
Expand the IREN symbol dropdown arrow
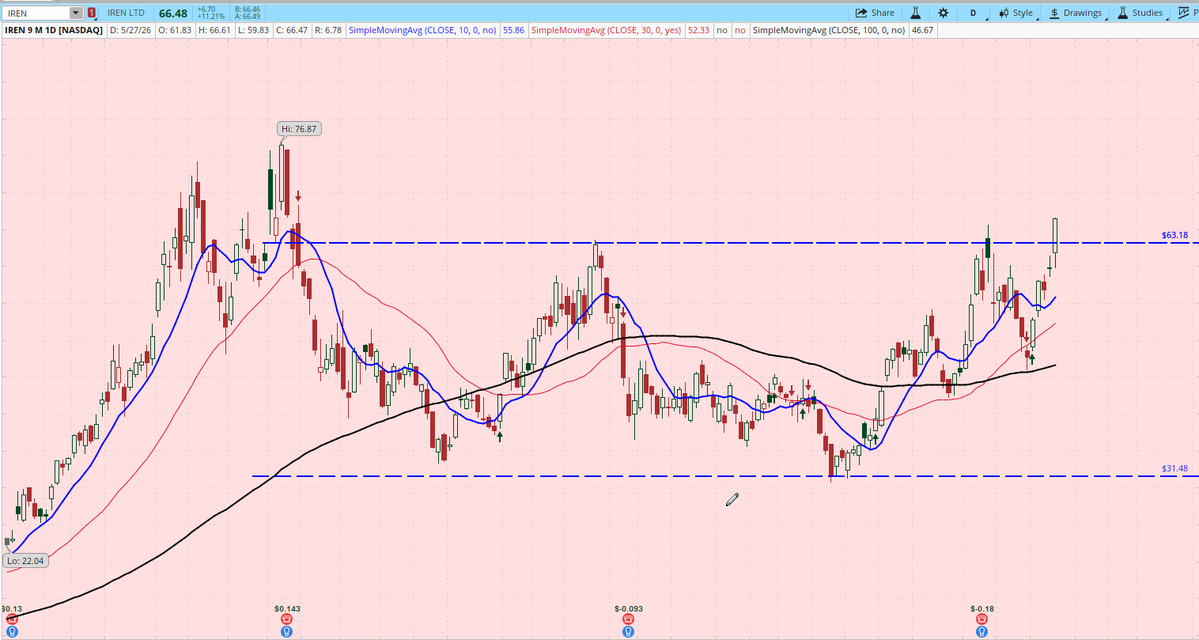(x=75, y=13)
